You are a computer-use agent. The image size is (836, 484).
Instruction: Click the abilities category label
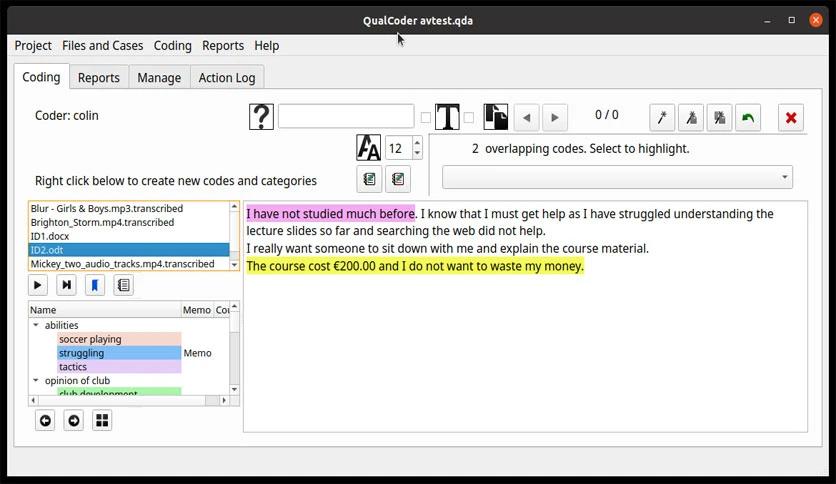coord(61,325)
